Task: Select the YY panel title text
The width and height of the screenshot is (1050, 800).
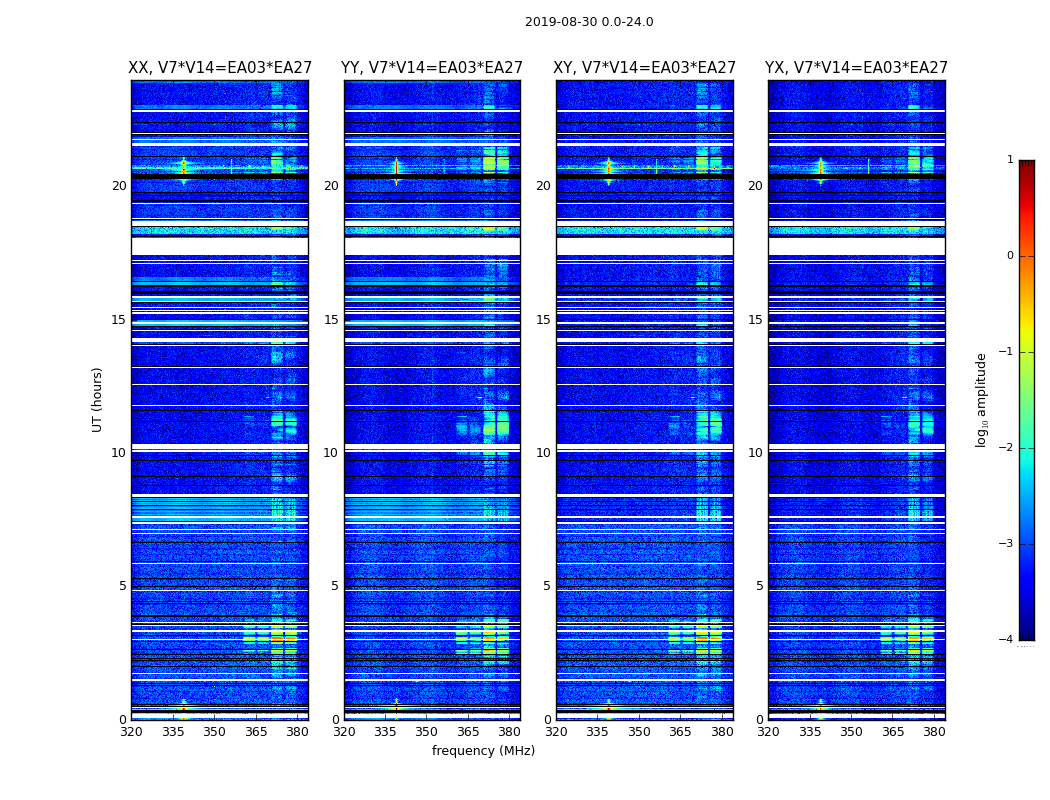Action: point(432,68)
